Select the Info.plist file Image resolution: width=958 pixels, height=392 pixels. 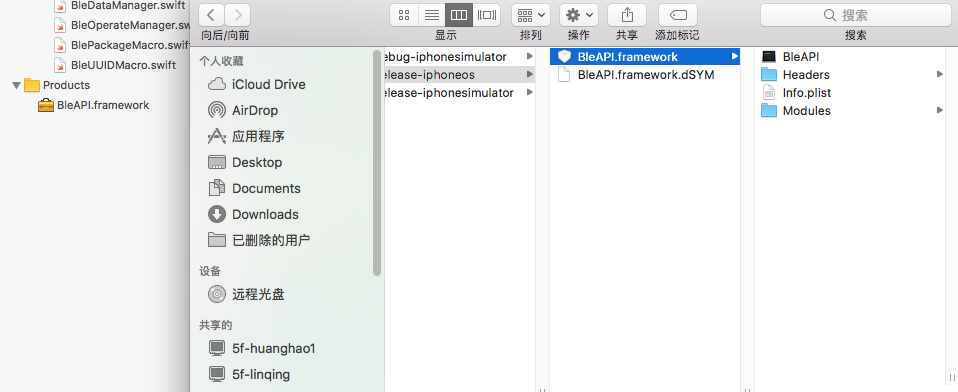(x=797, y=93)
